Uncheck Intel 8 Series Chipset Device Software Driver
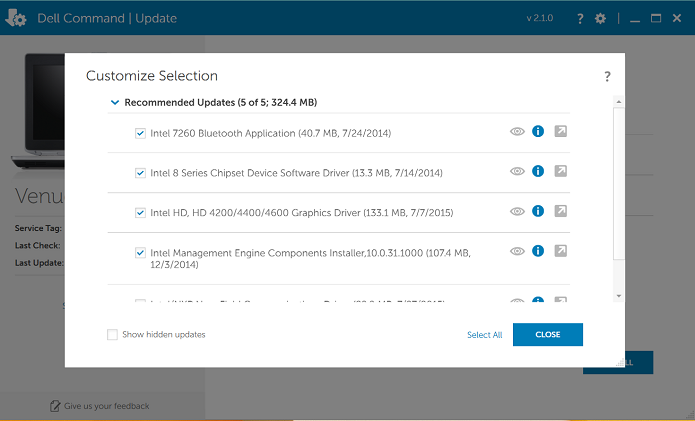Viewport: 695px width, 421px height. pyautogui.click(x=140, y=173)
